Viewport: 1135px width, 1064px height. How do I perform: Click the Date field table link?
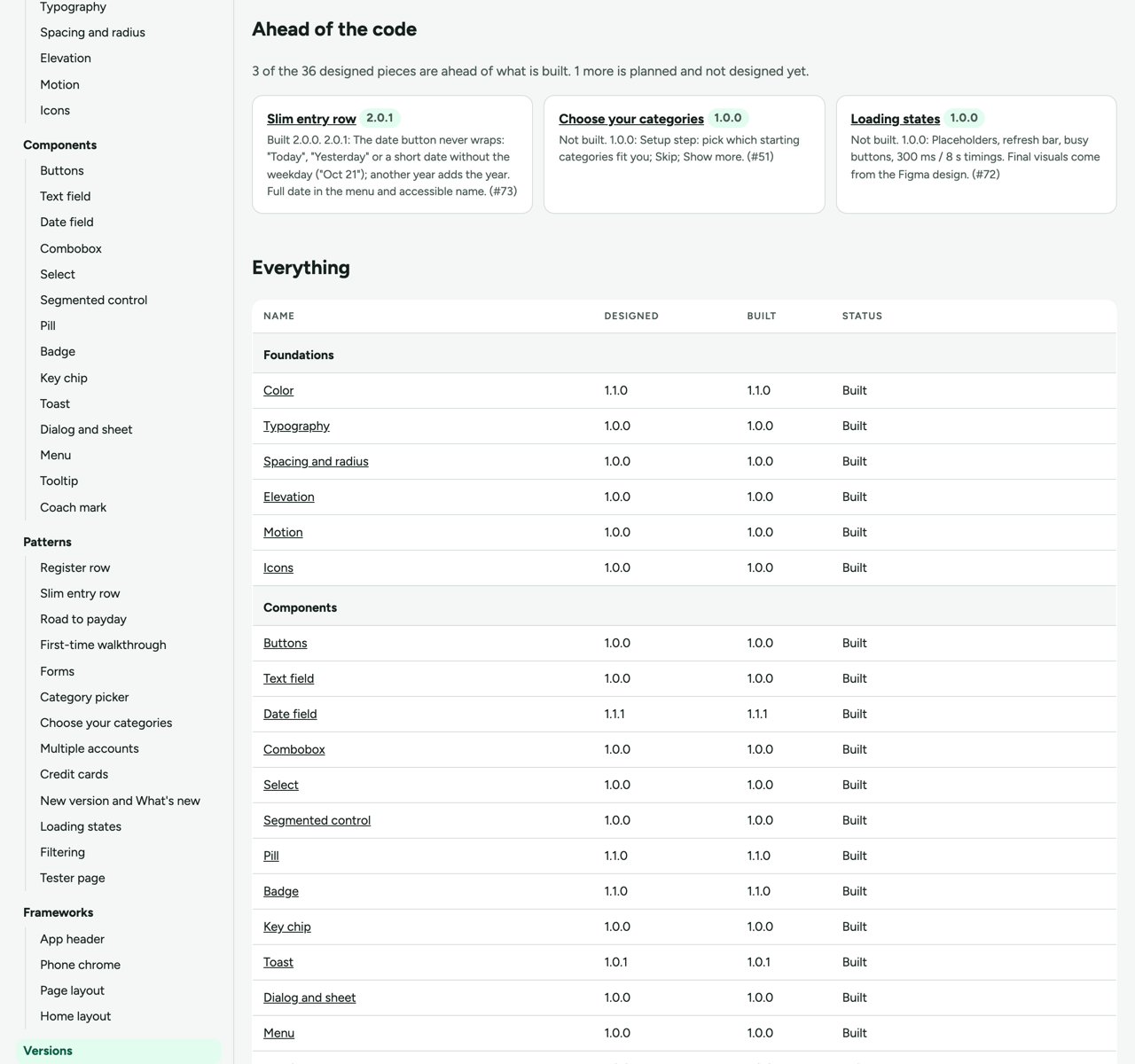290,714
